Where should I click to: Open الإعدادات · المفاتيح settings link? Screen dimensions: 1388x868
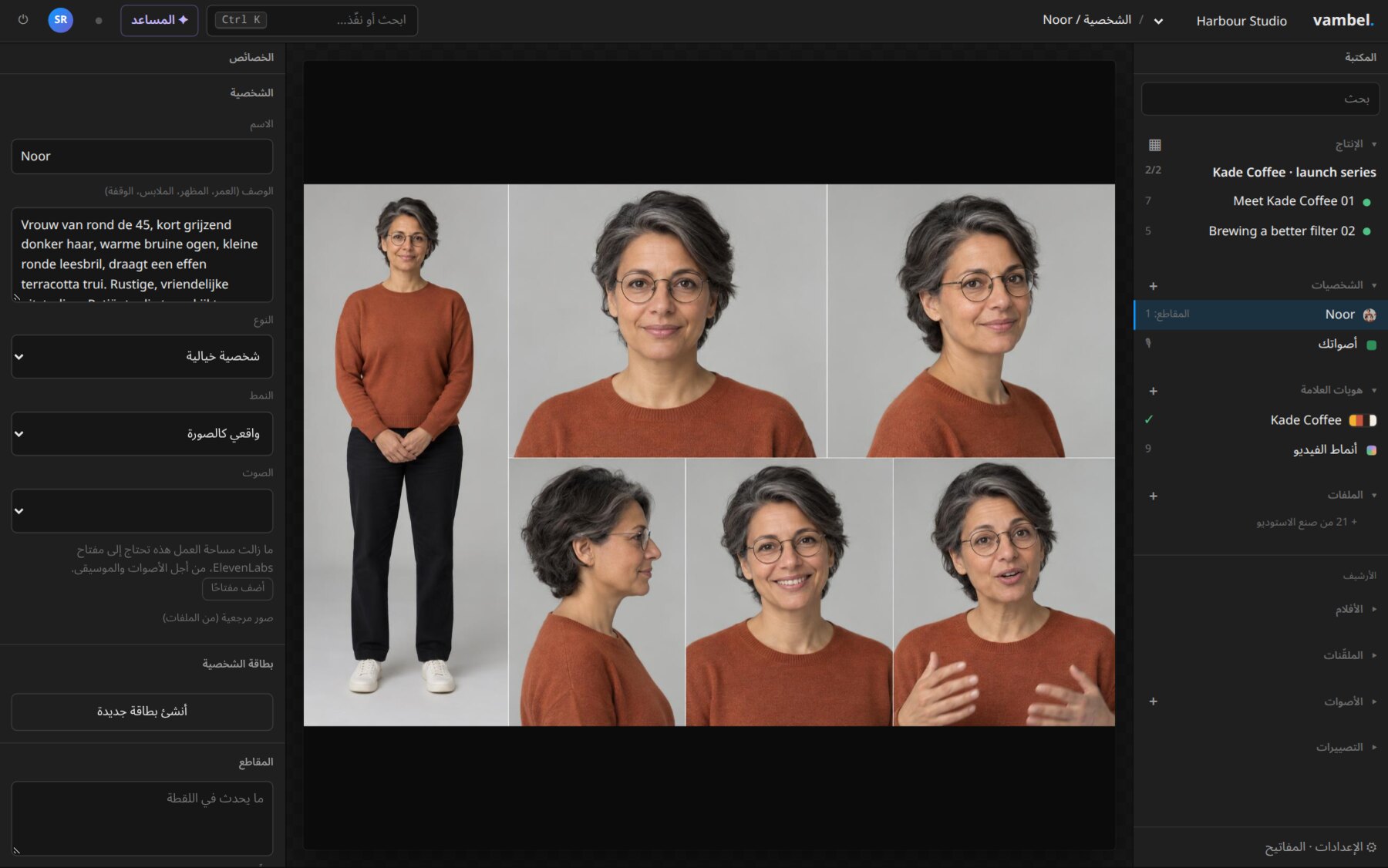pos(1320,847)
